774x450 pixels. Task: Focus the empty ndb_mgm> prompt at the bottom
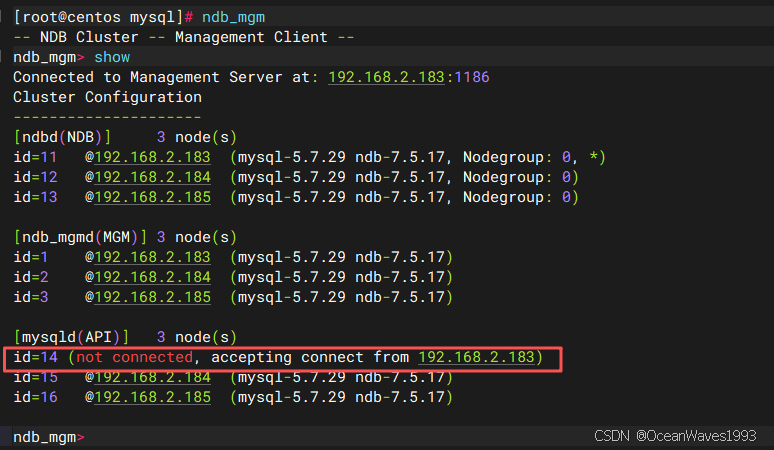pos(49,437)
